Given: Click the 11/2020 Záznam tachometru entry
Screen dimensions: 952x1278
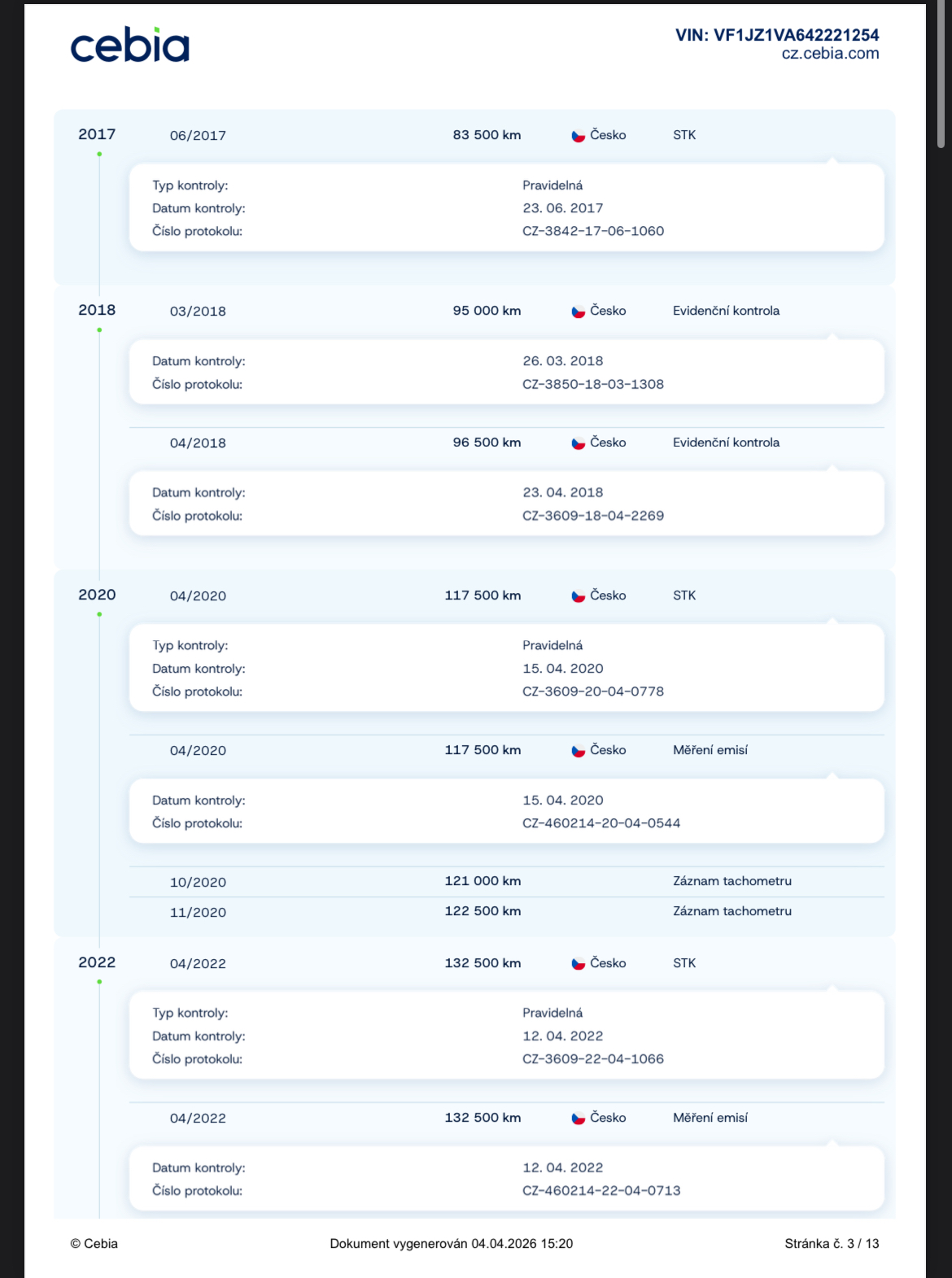Looking at the screenshot, I should tap(731, 912).
